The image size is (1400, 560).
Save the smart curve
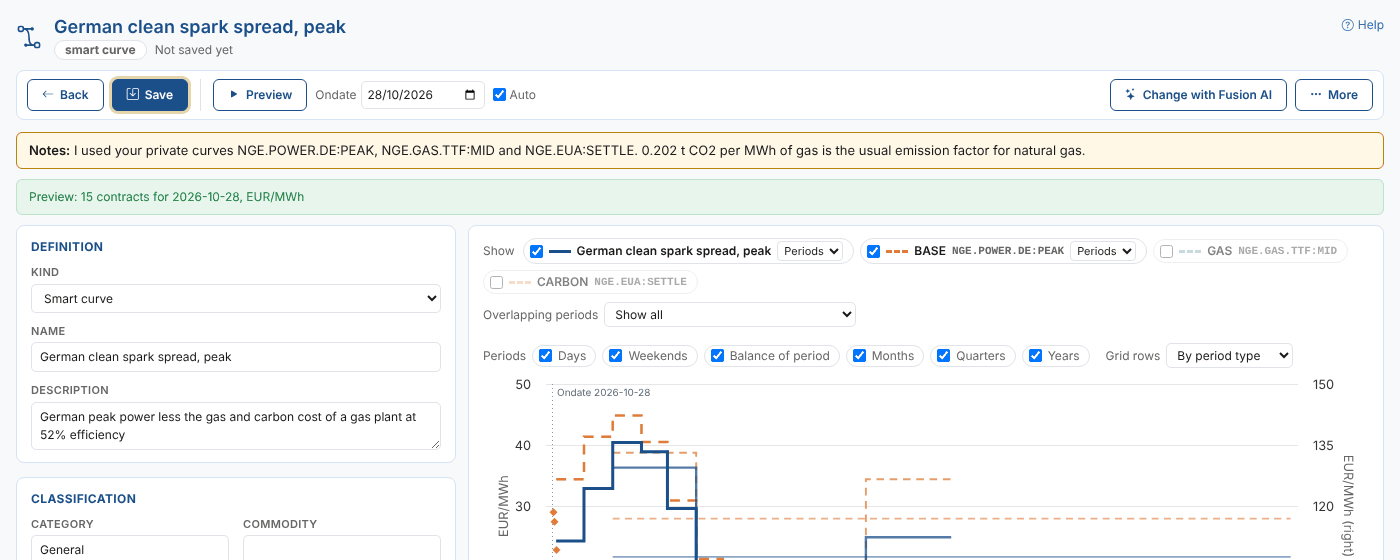[x=150, y=95]
